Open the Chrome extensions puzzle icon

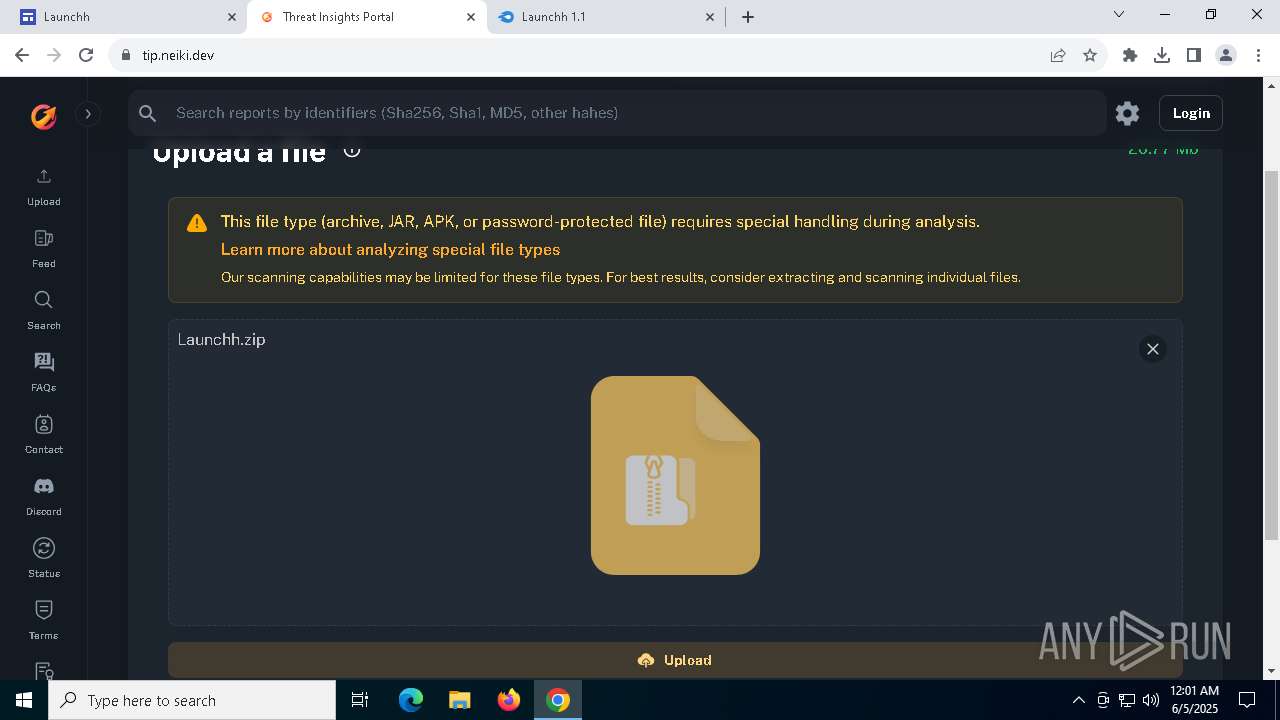[x=1130, y=55]
